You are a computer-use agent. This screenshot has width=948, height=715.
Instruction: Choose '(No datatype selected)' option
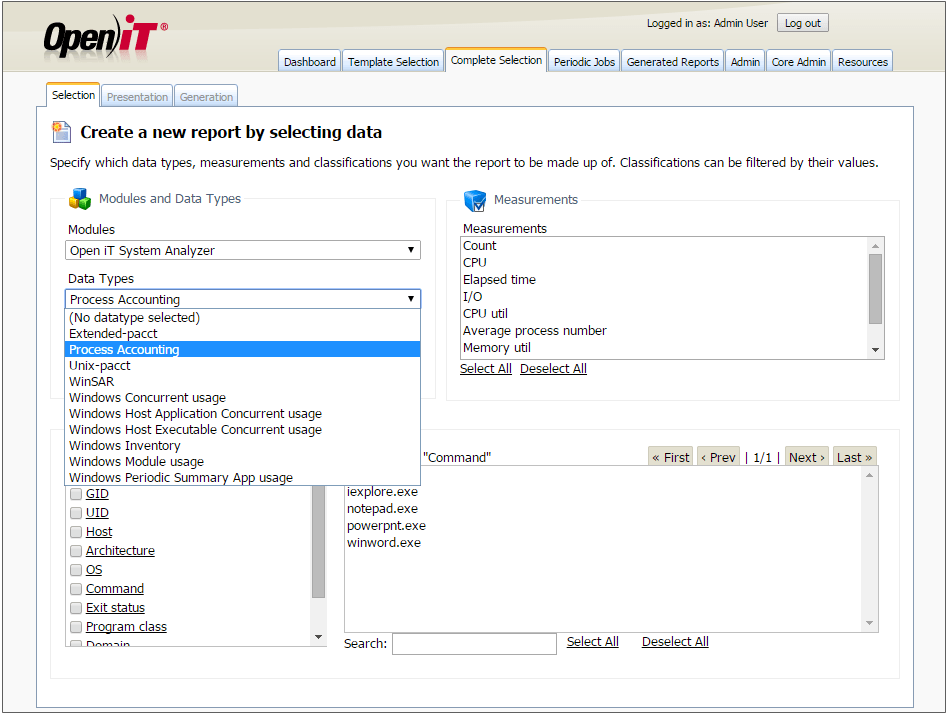pos(242,317)
